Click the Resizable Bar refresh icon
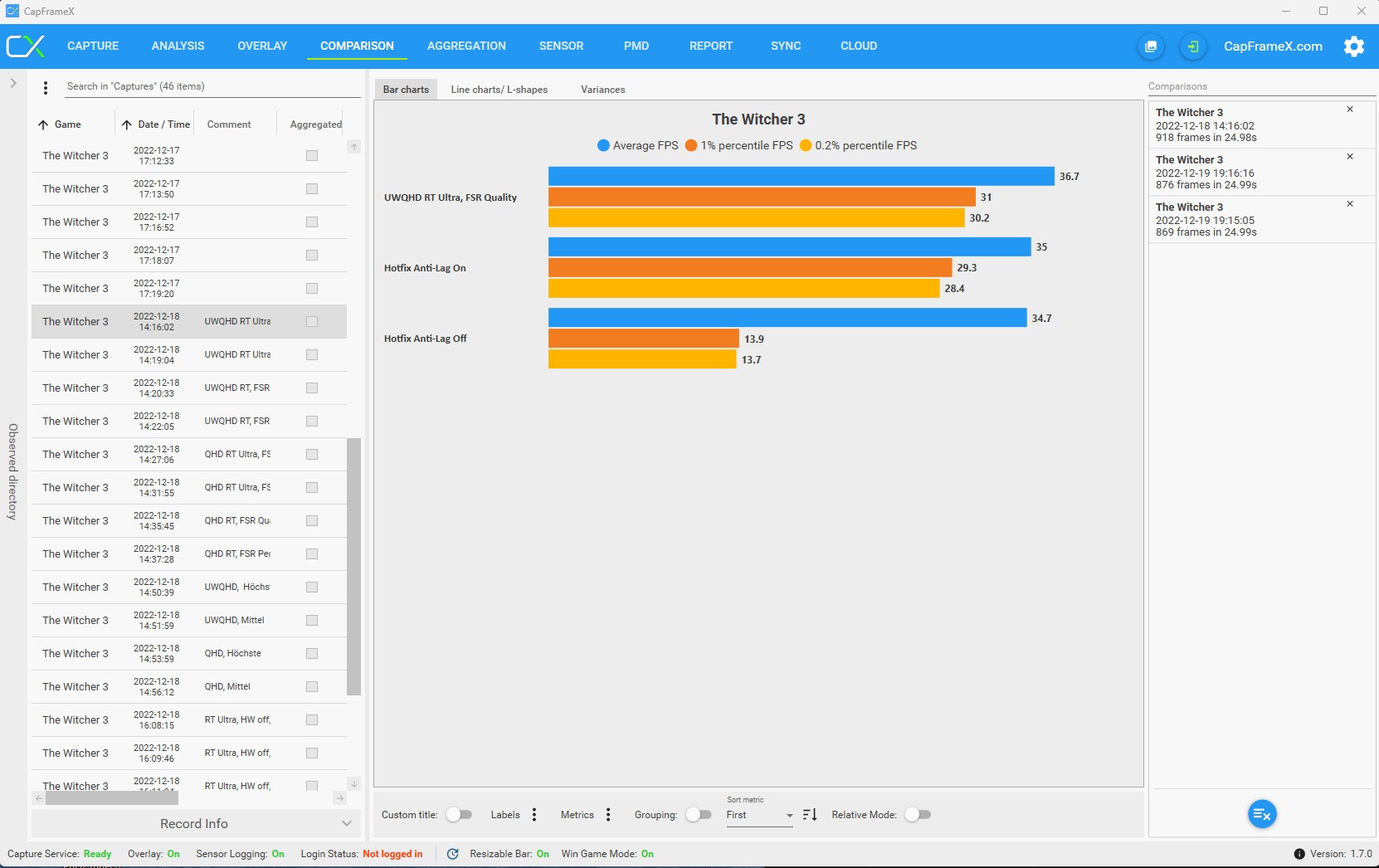 (x=453, y=854)
